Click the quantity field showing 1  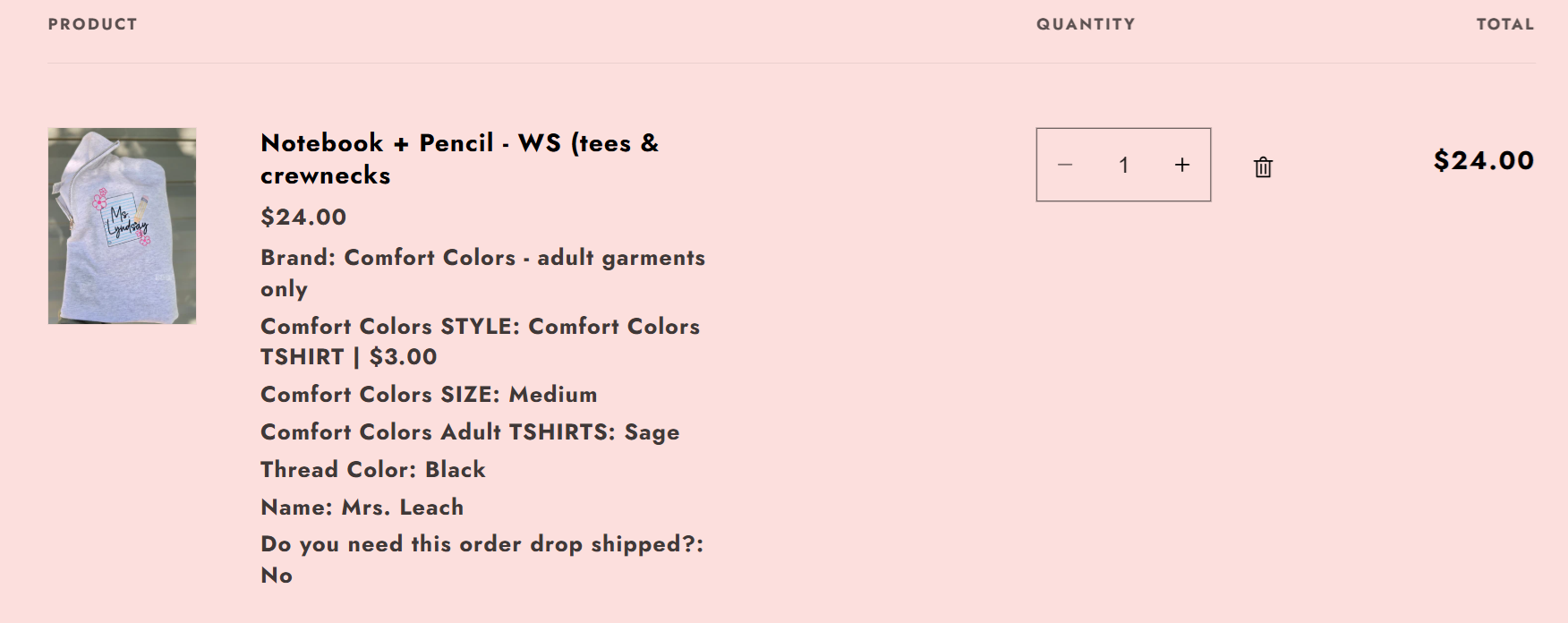coord(1123,165)
